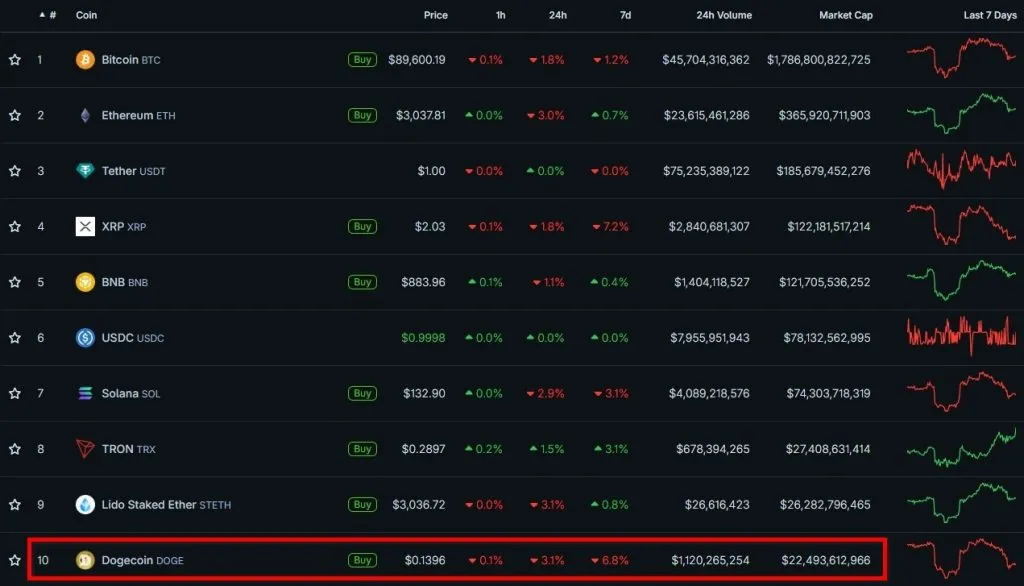Favorite Ethereum with its star
Viewport: 1024px width, 586px height.
click(x=15, y=115)
